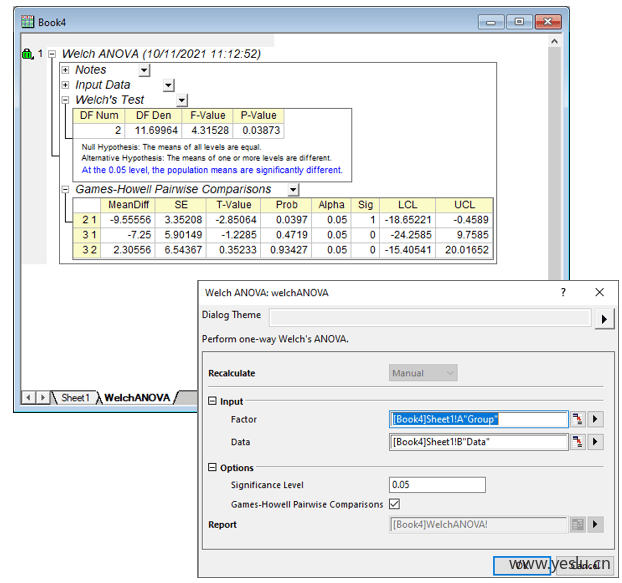The width and height of the screenshot is (622, 583).
Task: Collapse the Input group in dialog
Action: pyautogui.click(x=213, y=401)
